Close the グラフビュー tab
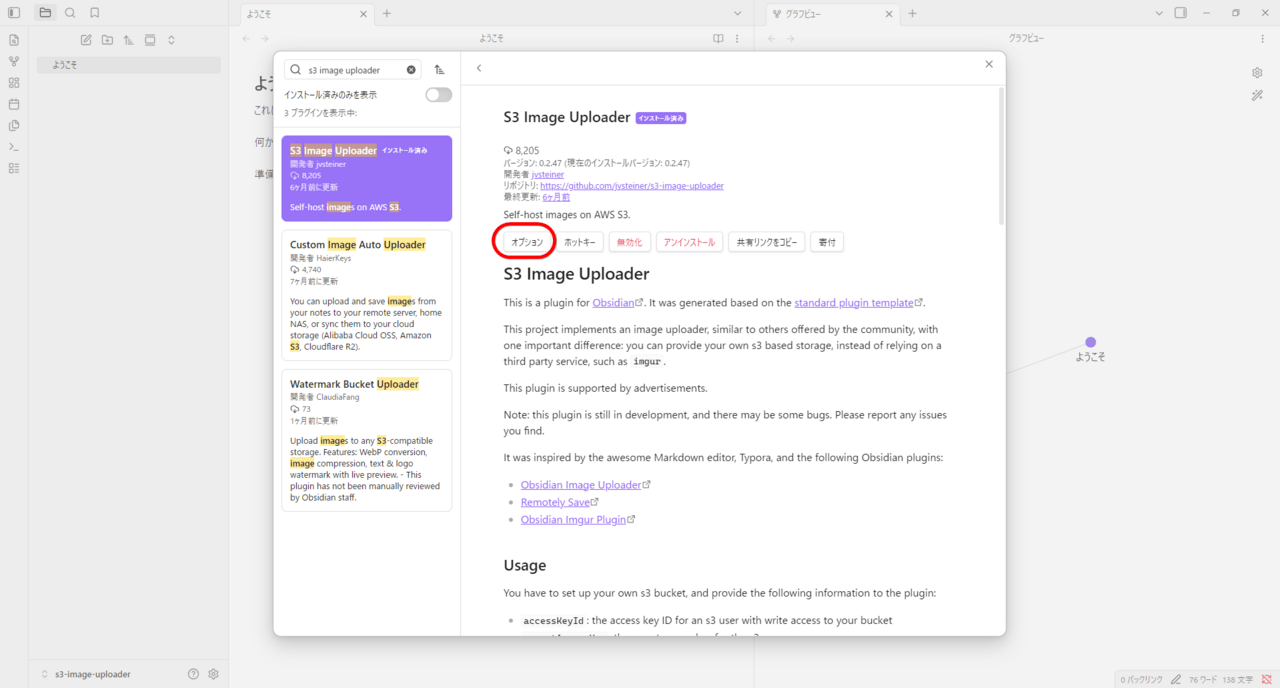This screenshot has height=688, width=1280. pyautogui.click(x=889, y=14)
